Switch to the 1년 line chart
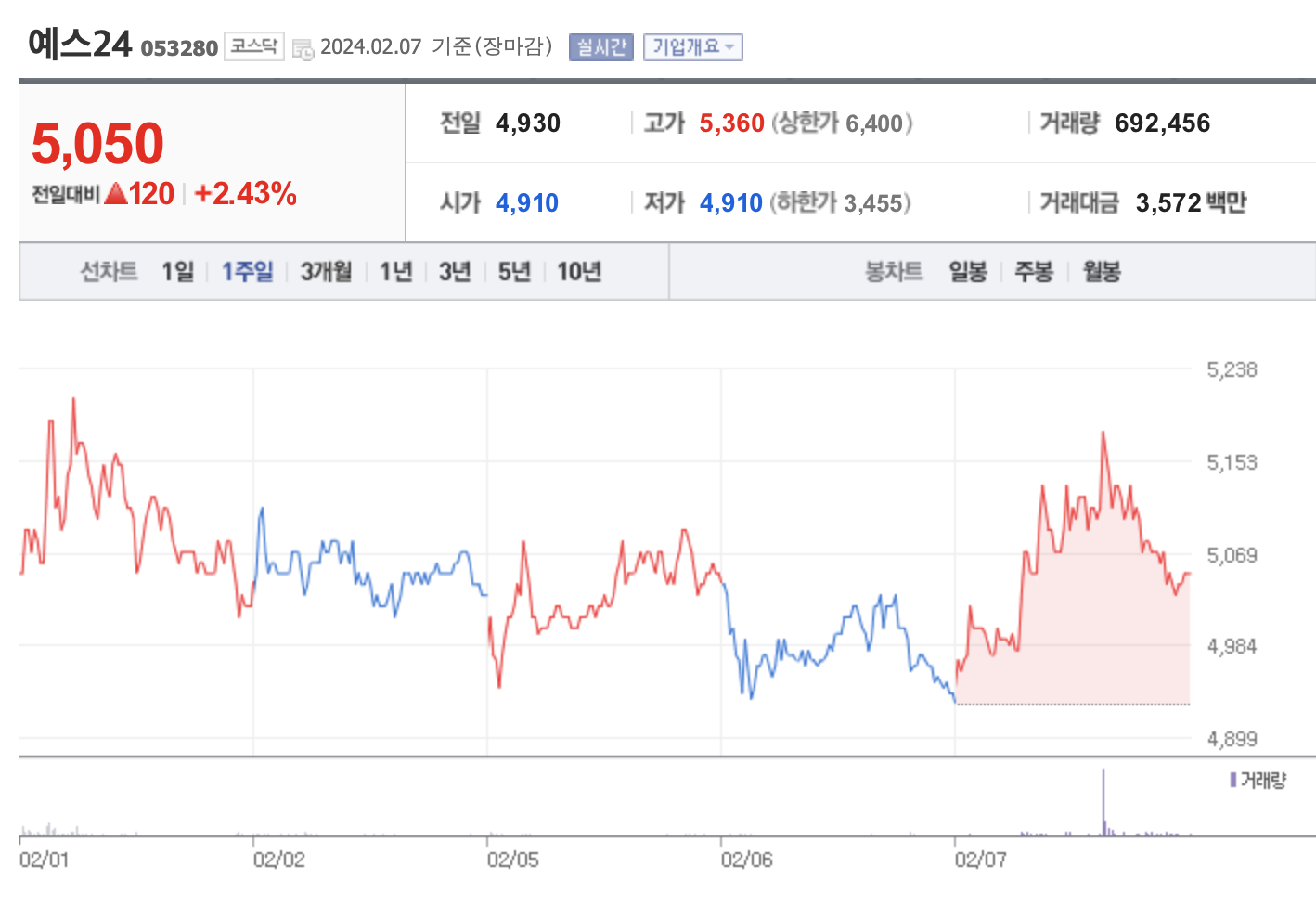1316x906 pixels. coord(395,271)
